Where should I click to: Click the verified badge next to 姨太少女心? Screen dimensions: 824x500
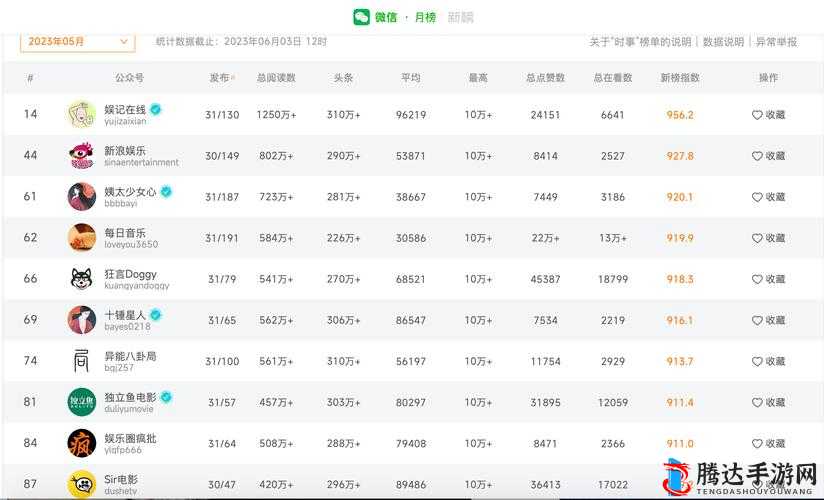(x=166, y=191)
